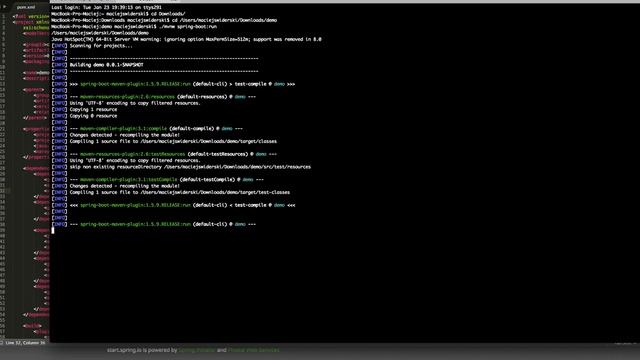
Task: Click the final spring-boot-maven-plugin run line
Action: point(153,224)
